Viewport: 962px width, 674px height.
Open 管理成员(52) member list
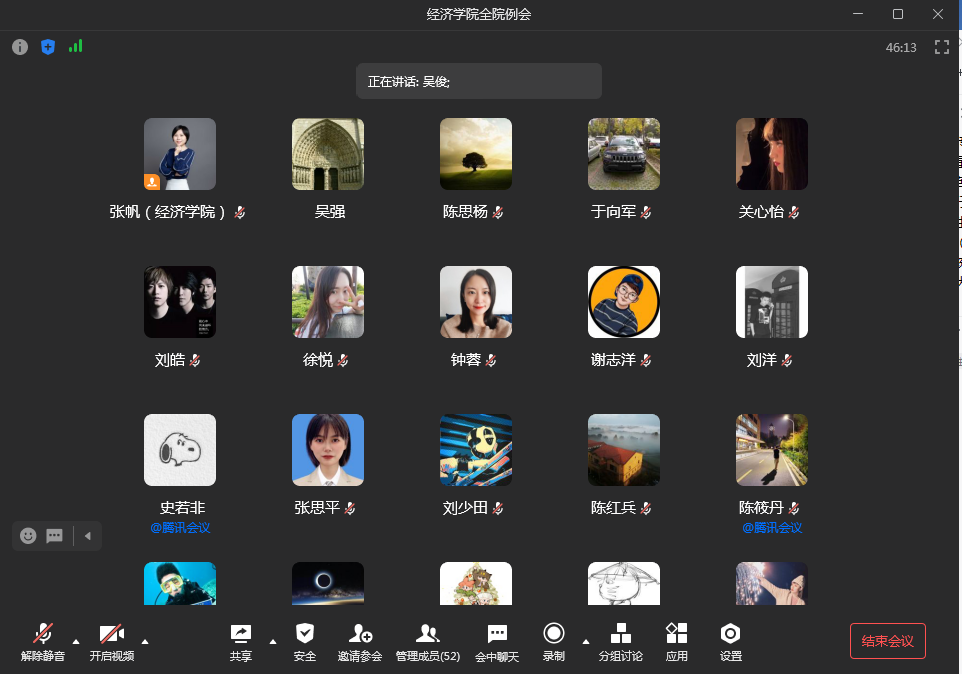coord(428,641)
